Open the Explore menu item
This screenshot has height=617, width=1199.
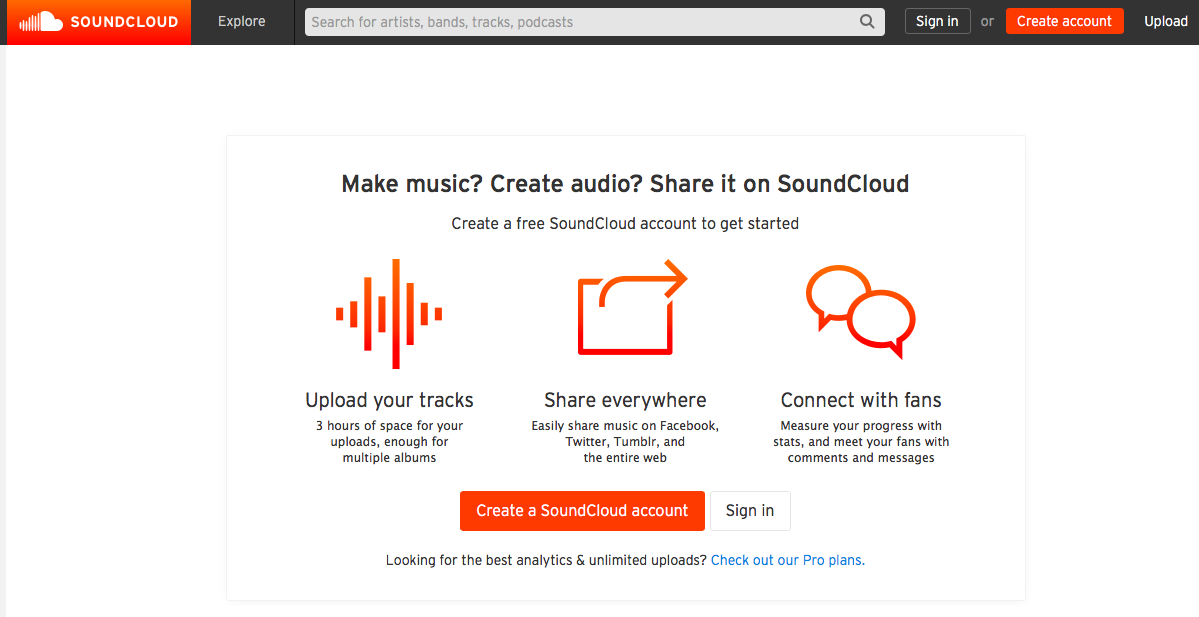tap(242, 21)
